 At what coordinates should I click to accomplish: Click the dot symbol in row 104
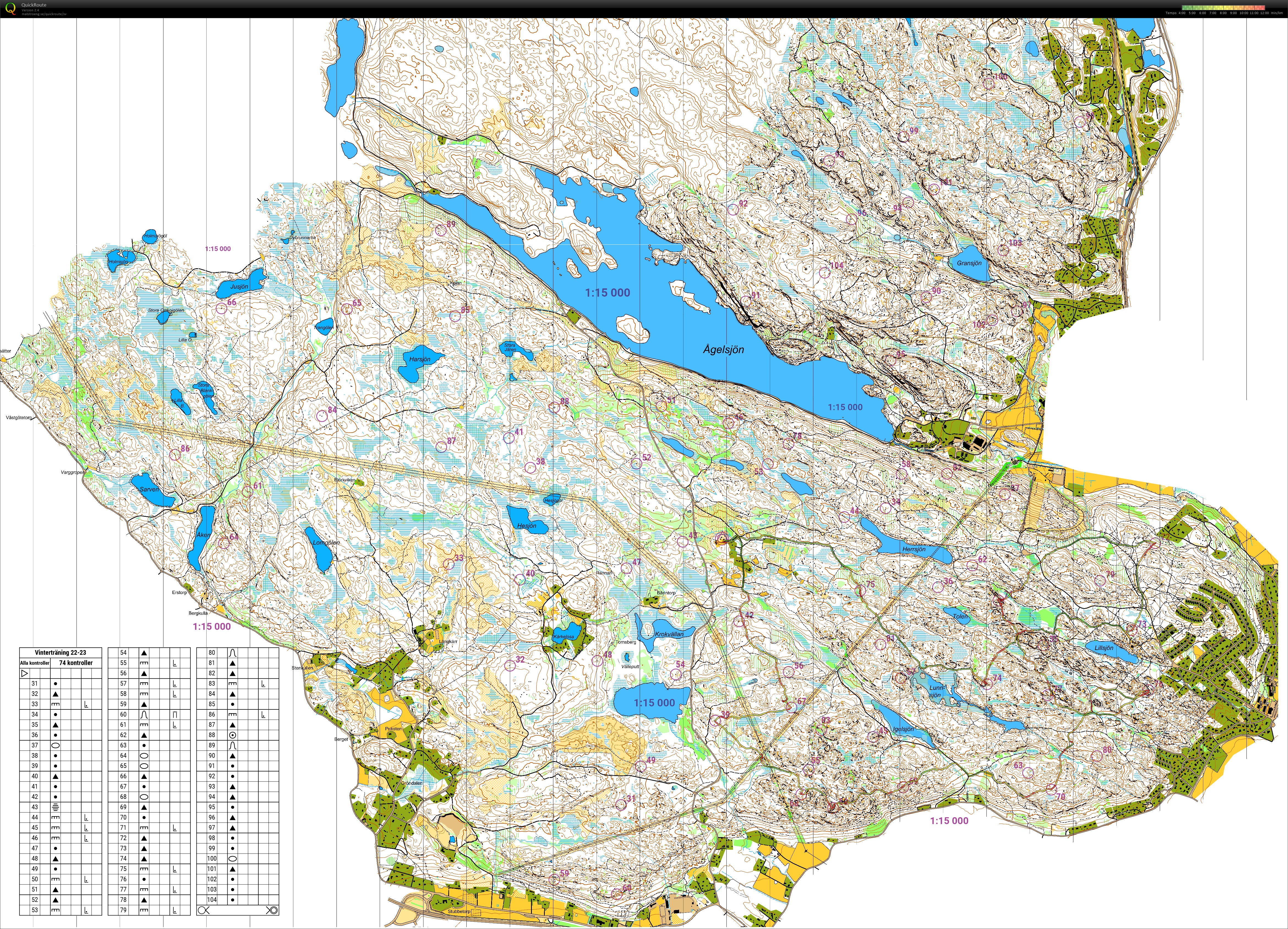(232, 900)
